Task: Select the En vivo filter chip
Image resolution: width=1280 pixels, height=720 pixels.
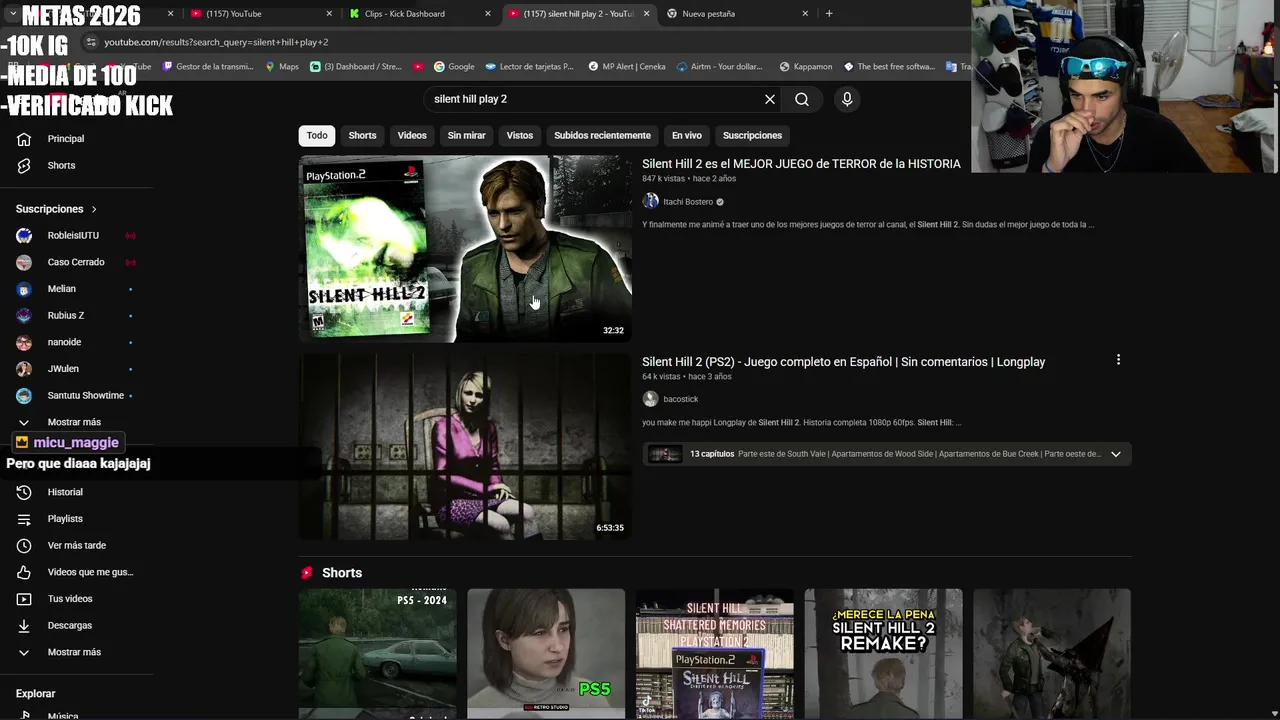Action: pyautogui.click(x=686, y=135)
